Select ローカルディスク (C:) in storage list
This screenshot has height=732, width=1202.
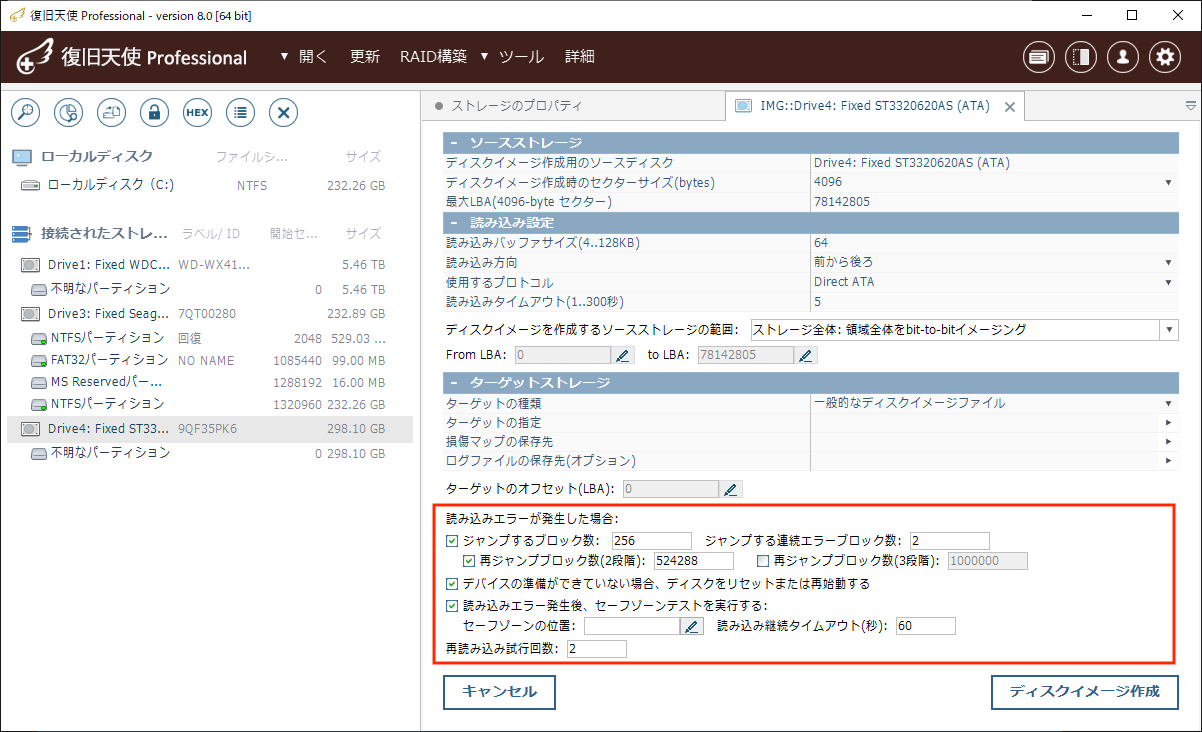[210, 185]
